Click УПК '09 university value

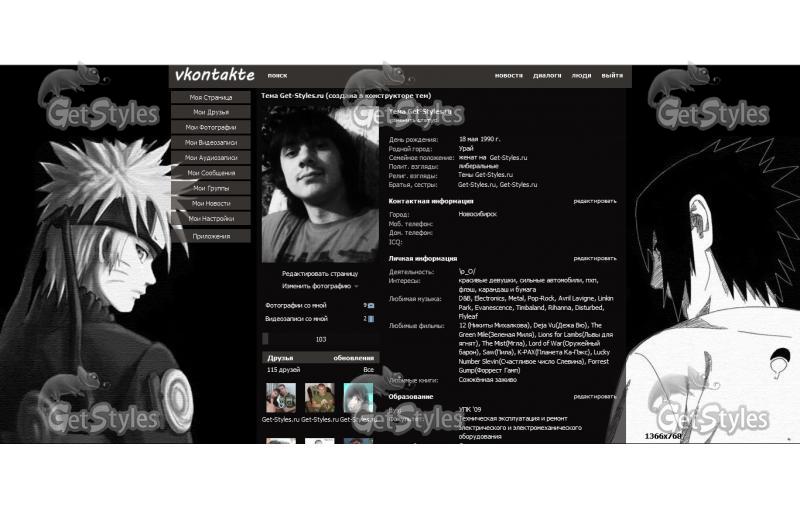click(469, 409)
